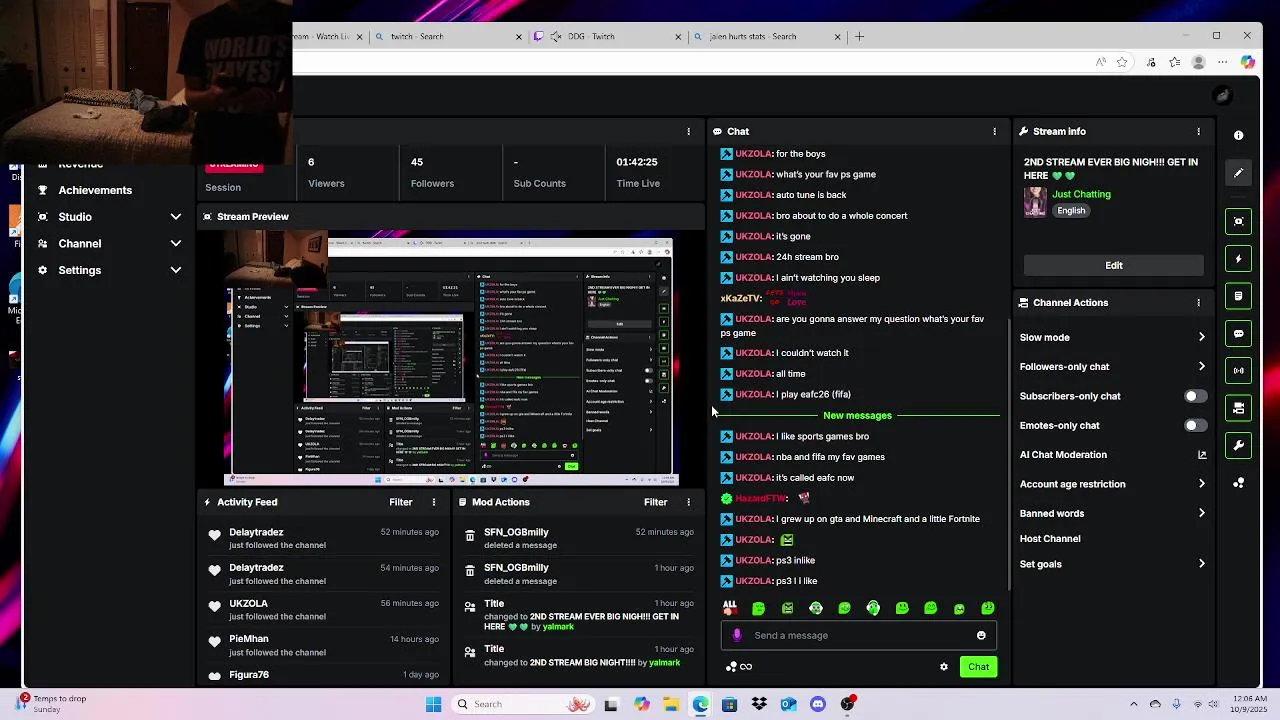Click the Stream Preview thumbnail

(x=452, y=360)
